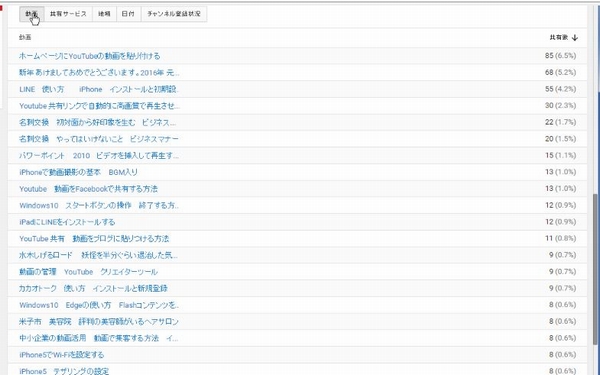Open 米子市 美容院 ヘアサロン video link

point(99,322)
